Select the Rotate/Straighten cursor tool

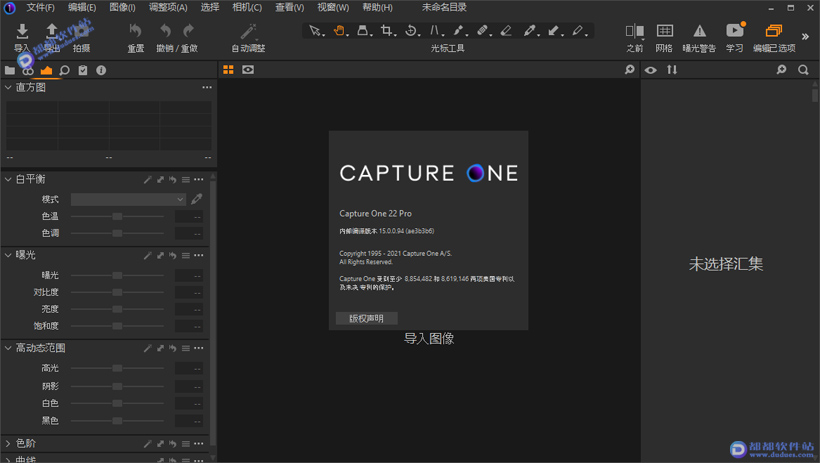pos(412,31)
